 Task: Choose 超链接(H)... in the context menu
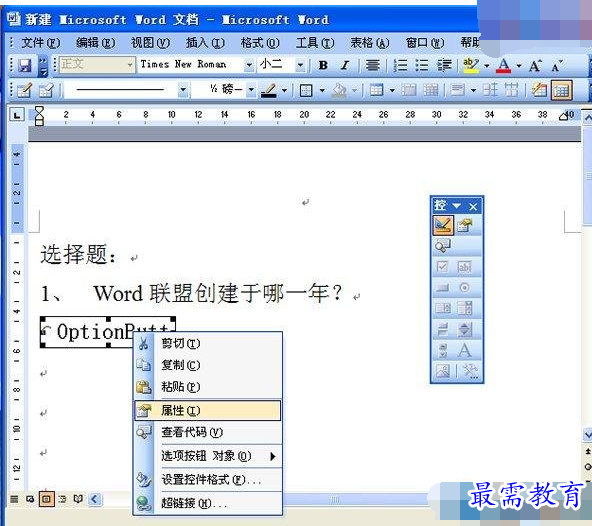[208, 503]
